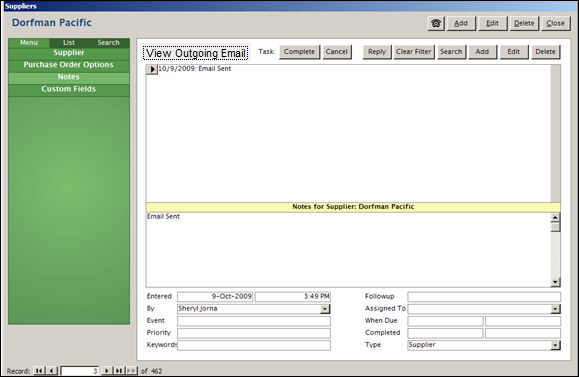Click Clear Filter button
The height and width of the screenshot is (377, 579).
click(x=414, y=52)
